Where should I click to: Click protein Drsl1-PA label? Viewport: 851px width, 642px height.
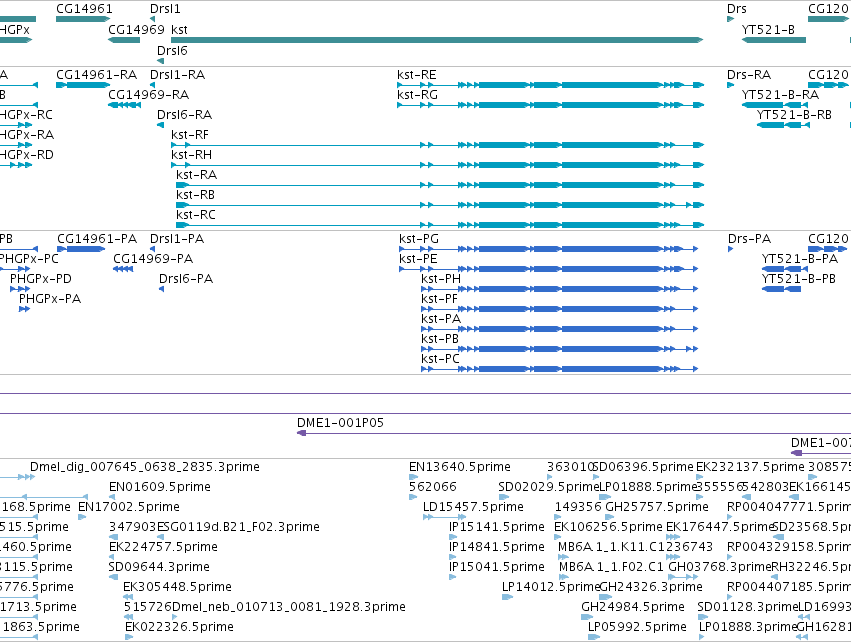pos(177,239)
